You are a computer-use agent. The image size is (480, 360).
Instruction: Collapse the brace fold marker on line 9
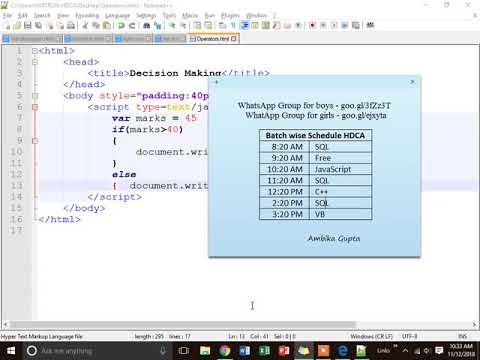[35, 141]
